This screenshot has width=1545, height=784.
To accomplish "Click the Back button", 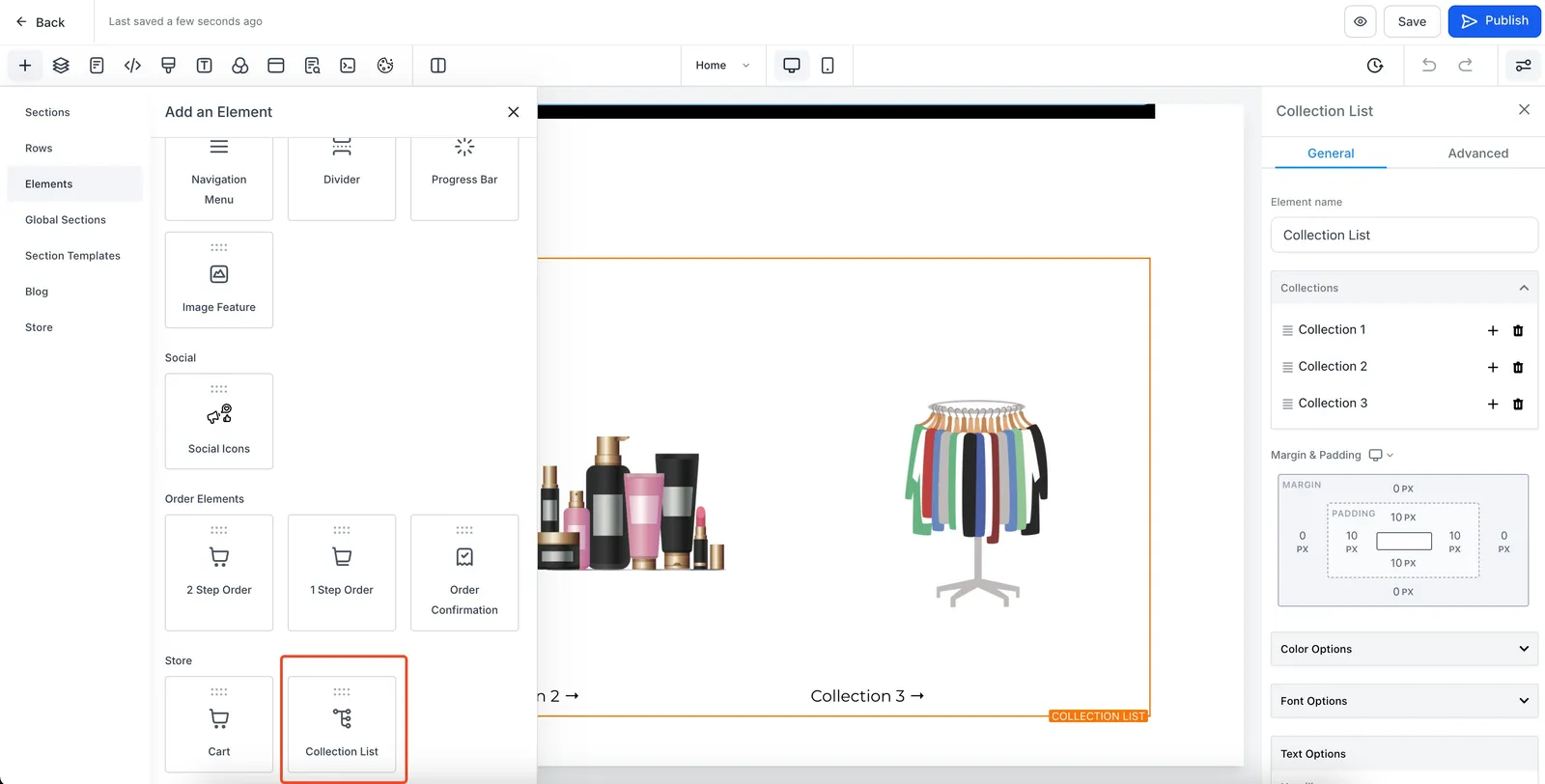I will (41, 21).
